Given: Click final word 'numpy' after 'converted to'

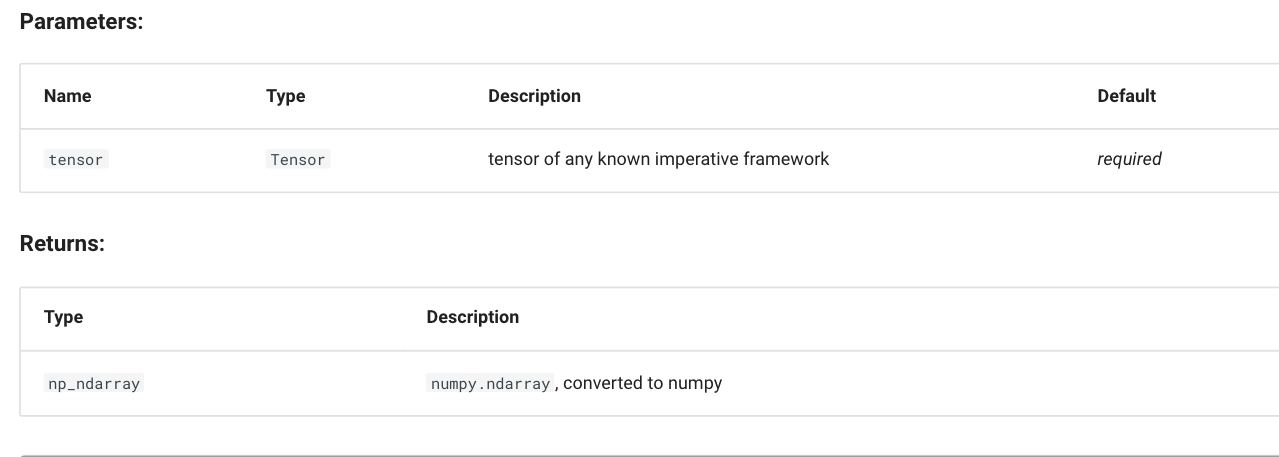Looking at the screenshot, I should point(695,383).
